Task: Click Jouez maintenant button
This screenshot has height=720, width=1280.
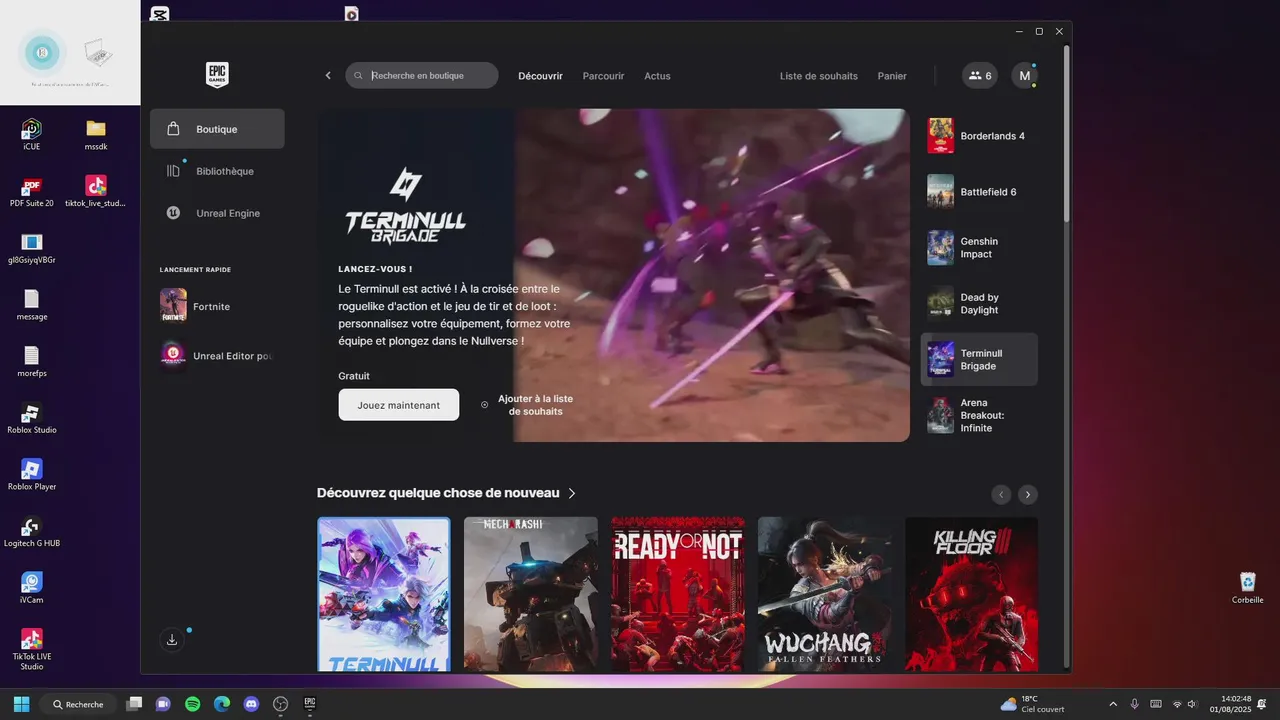Action: (399, 405)
